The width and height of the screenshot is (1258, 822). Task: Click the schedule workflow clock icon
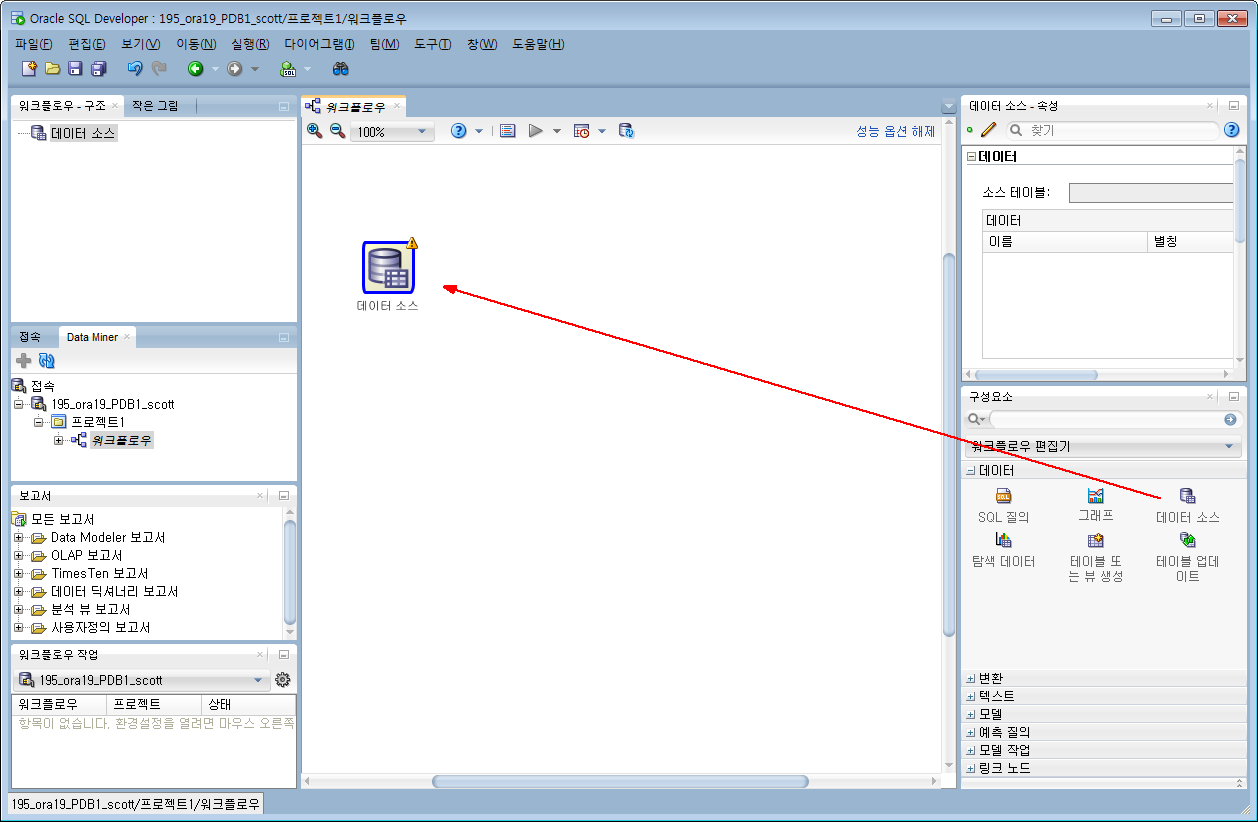582,131
